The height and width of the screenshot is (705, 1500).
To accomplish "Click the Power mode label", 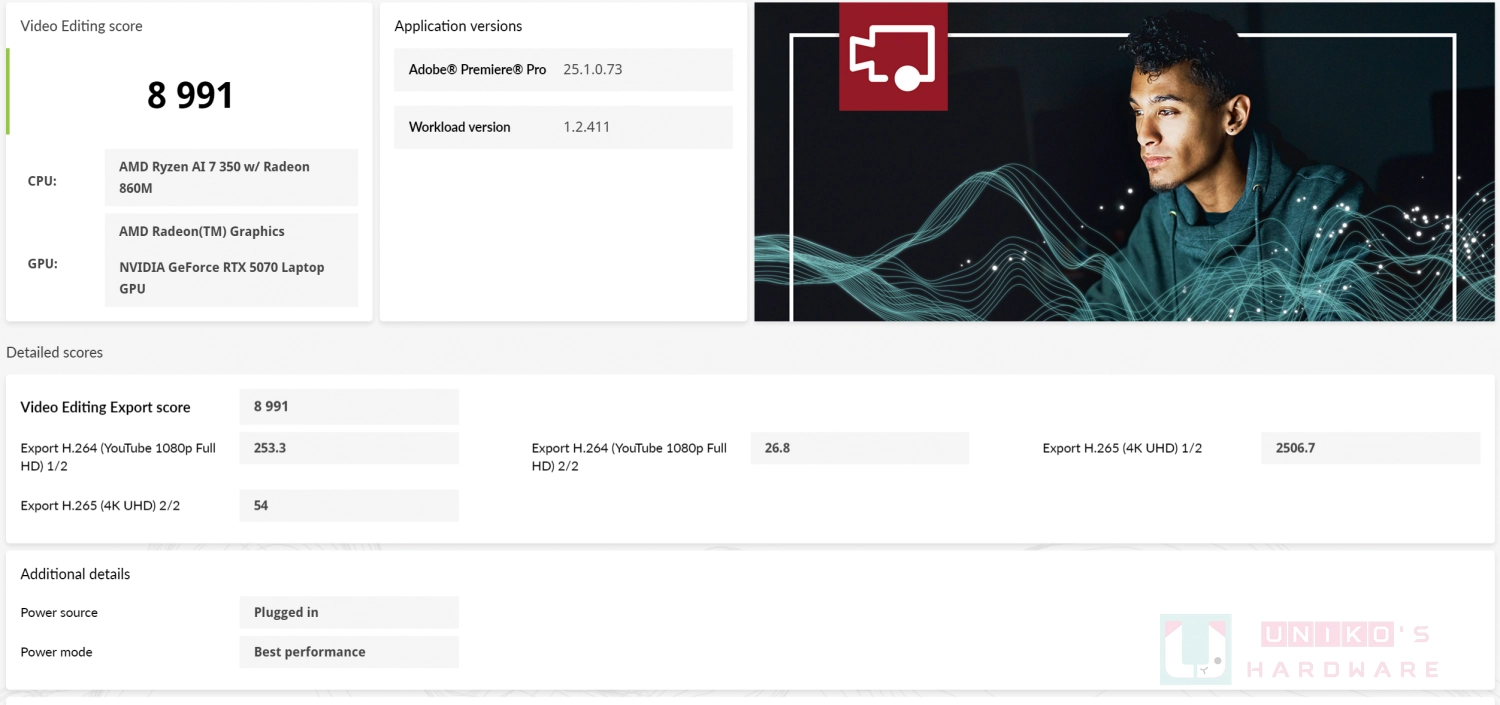I will pyautogui.click(x=56, y=652).
